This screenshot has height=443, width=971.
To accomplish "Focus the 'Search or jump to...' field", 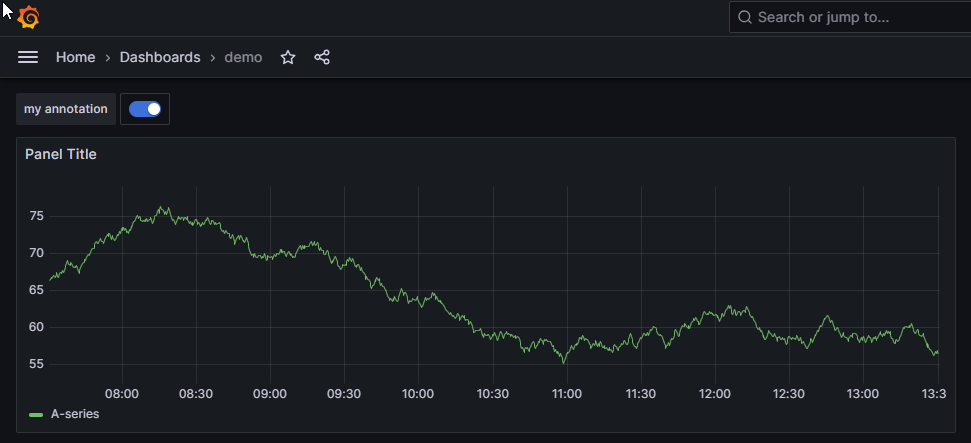I will click(850, 17).
